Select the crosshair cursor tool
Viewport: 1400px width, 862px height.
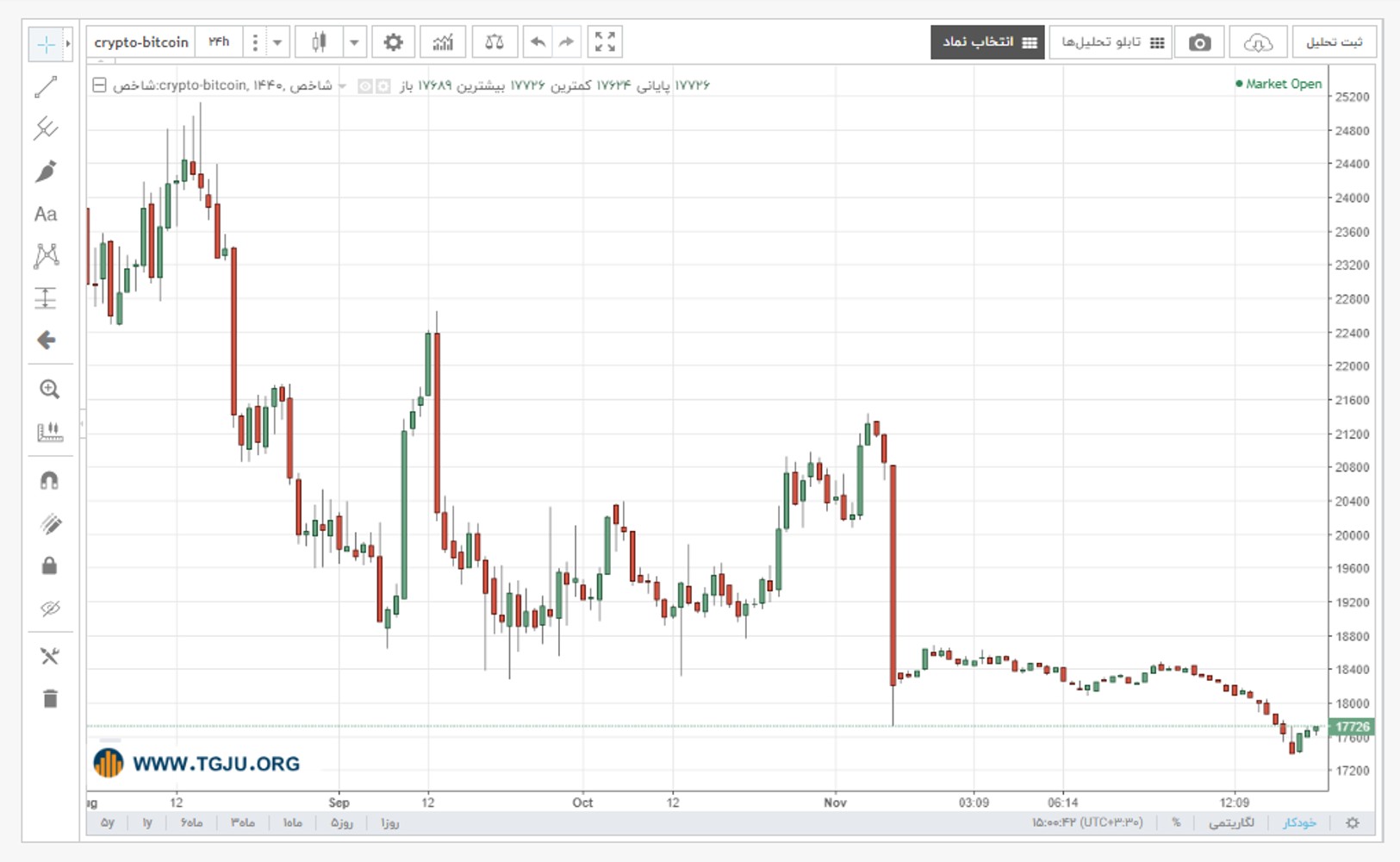(x=46, y=43)
